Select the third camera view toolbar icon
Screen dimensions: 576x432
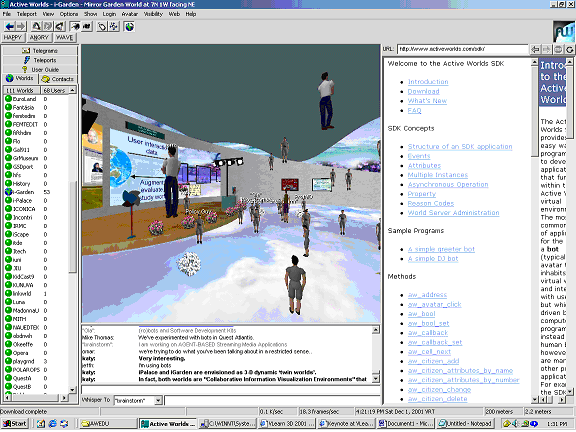click(60, 26)
